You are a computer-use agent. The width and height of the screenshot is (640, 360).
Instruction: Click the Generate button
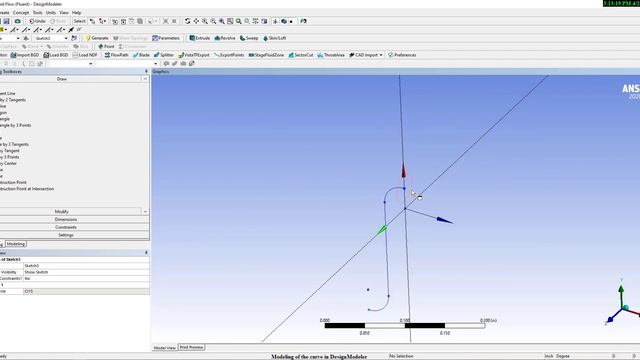(97, 38)
